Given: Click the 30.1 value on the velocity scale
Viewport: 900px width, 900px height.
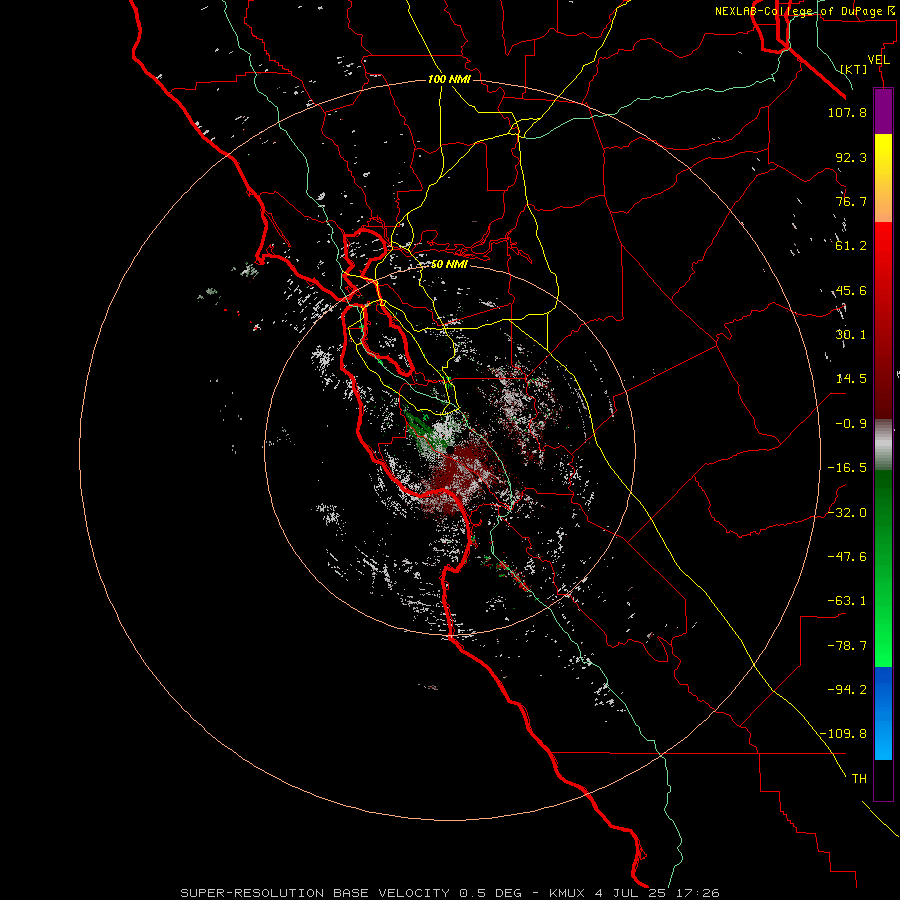Looking at the screenshot, I should click(x=851, y=335).
